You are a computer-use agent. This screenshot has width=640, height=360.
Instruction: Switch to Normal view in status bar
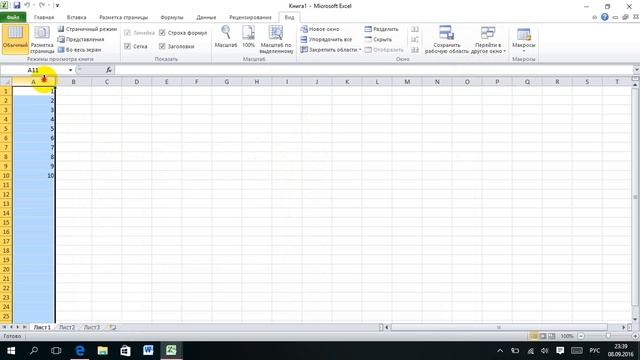[533, 336]
